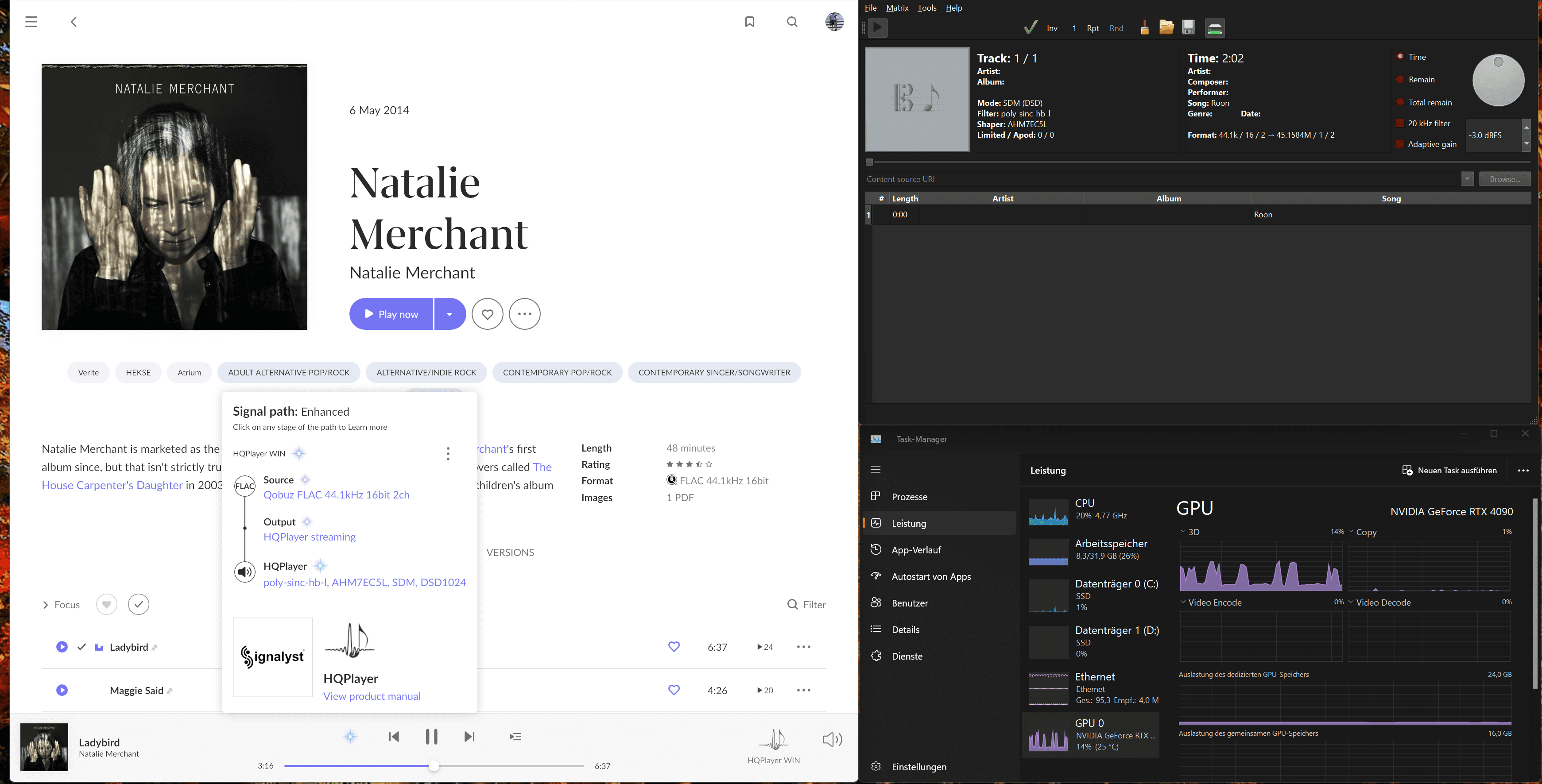Switch to App-Verlauf in Task-Manager
Screen dimensions: 1542x784
939,550
